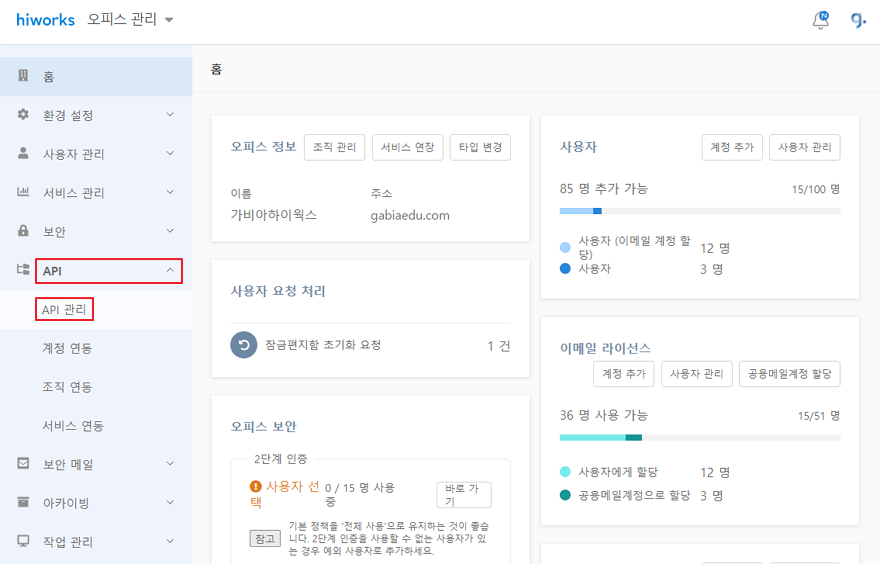Click the gear icon for 환경 설정
The width and height of the screenshot is (880, 564).
23,114
